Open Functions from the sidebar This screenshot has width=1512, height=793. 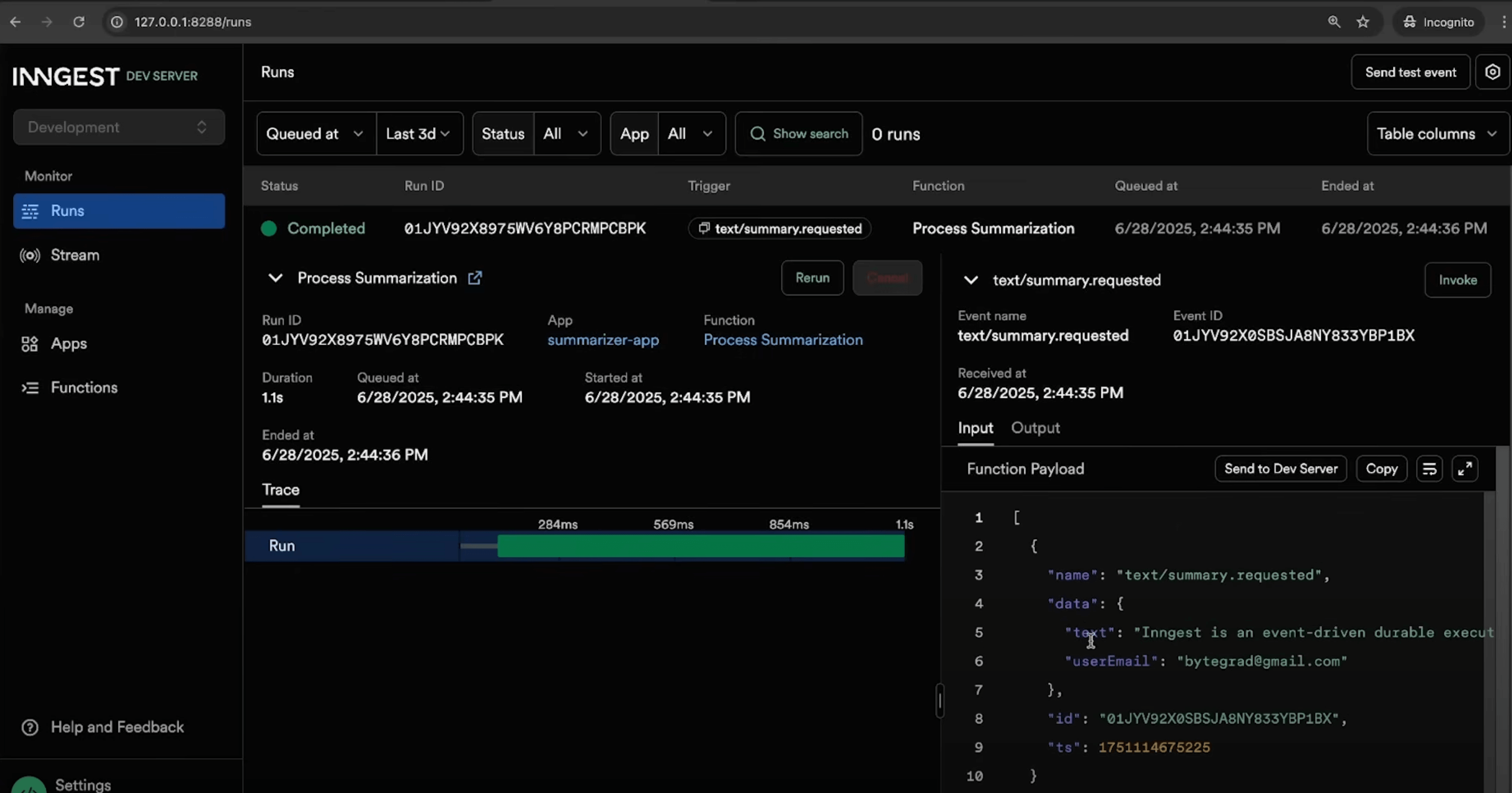pos(84,387)
